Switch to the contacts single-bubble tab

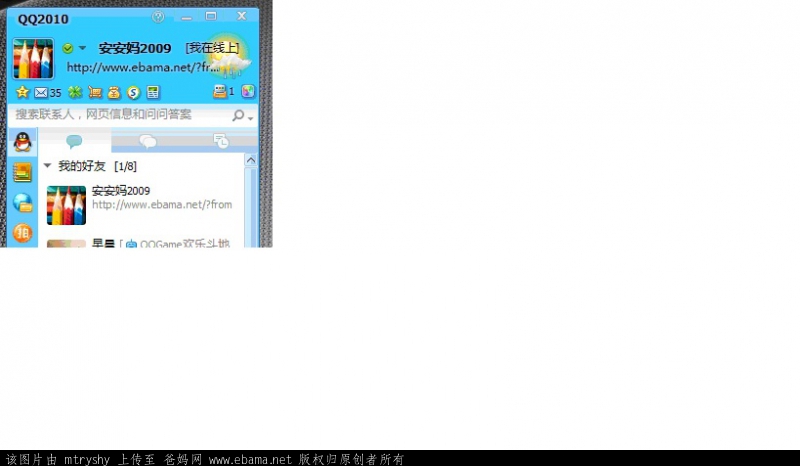click(74, 141)
